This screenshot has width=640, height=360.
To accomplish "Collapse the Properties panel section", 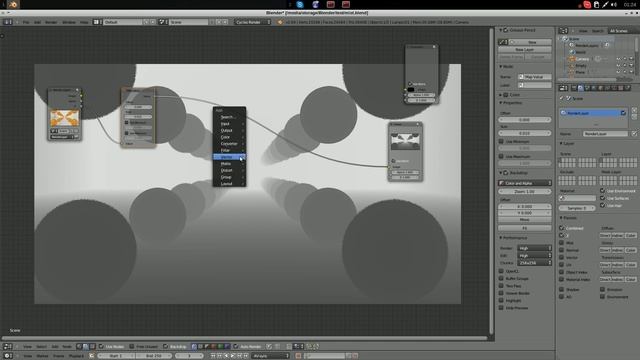I will (501, 103).
